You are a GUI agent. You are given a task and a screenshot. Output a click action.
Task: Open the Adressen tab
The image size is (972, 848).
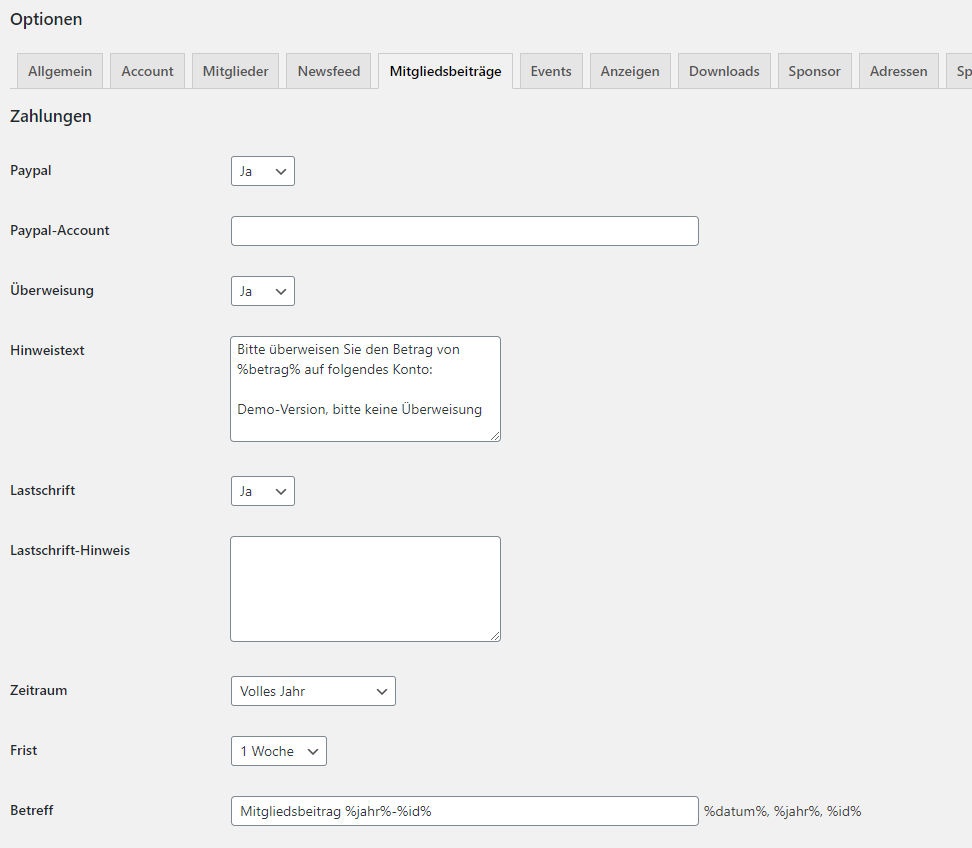(x=899, y=71)
